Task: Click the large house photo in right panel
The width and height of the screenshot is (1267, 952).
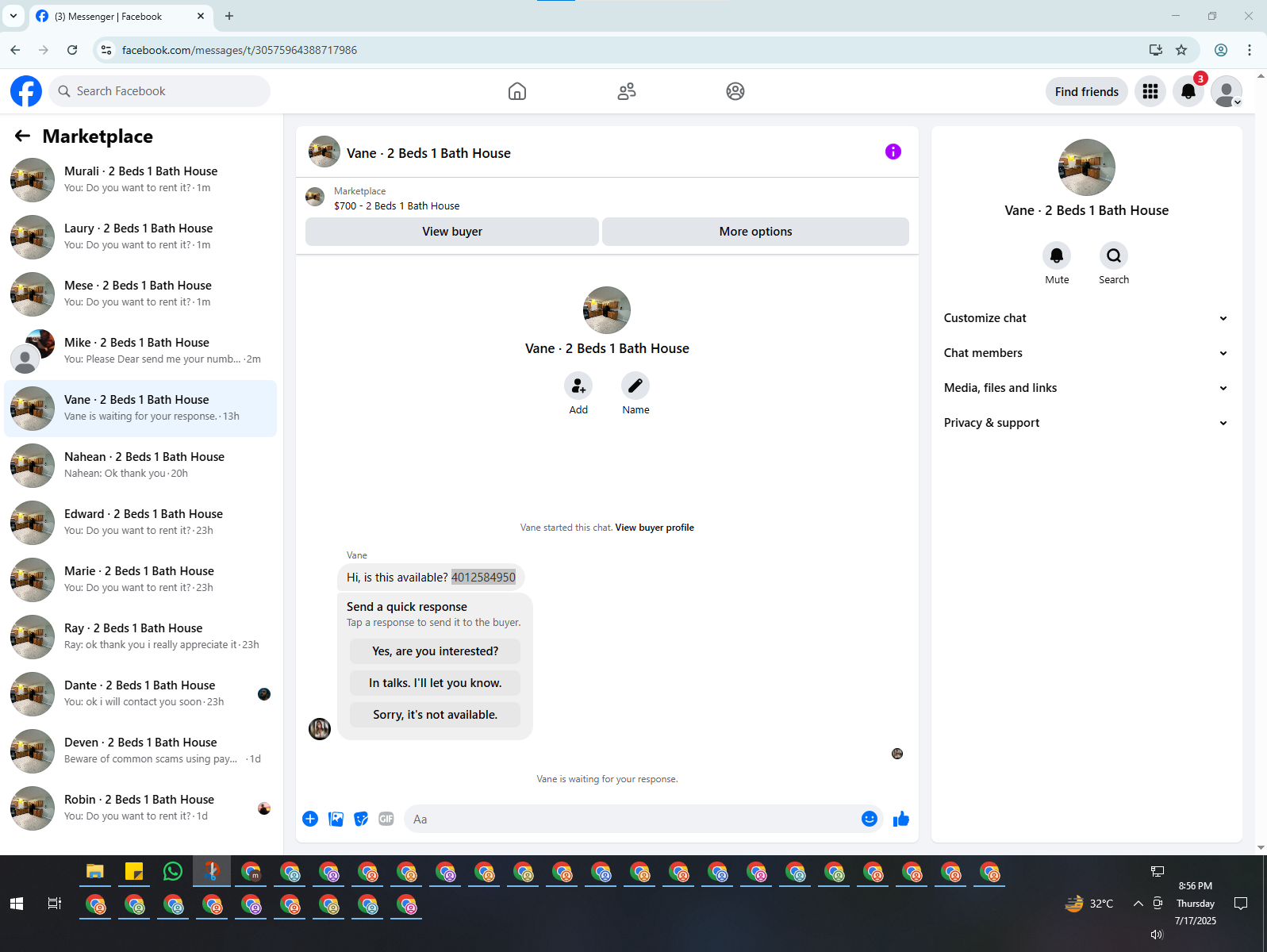Action: click(1087, 167)
